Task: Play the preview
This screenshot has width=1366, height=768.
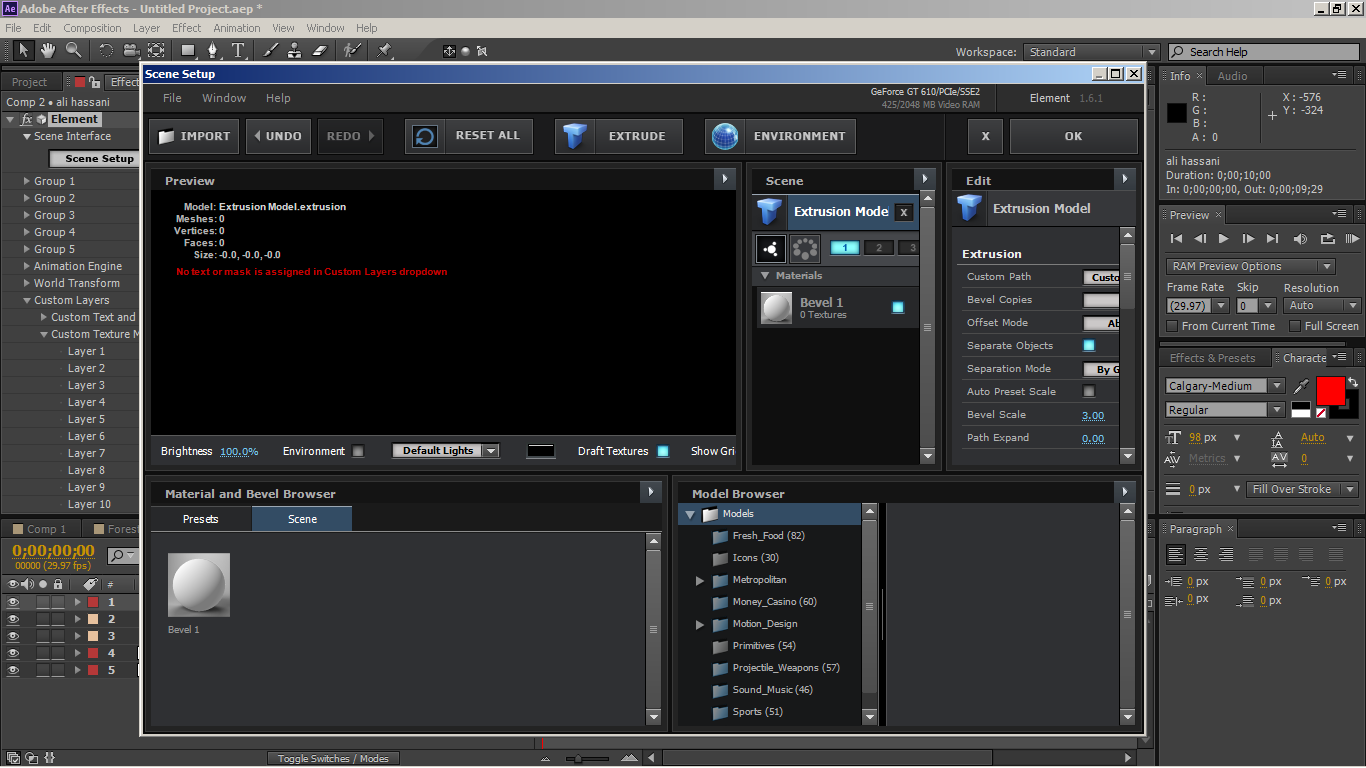Action: tap(1223, 239)
